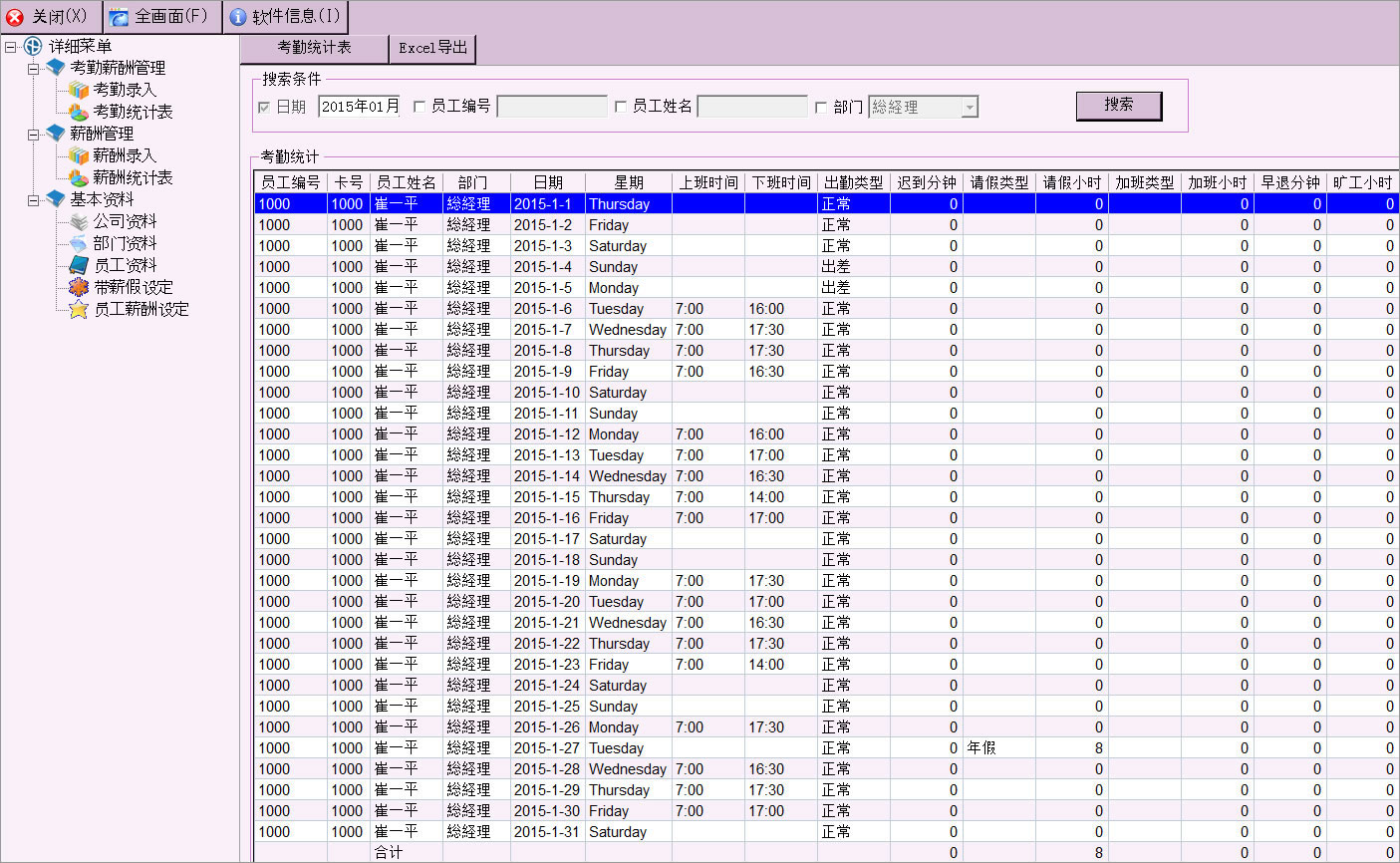Click the 员工薪酬设定 star icon
Image resolution: width=1400 pixels, height=863 pixels.
79,309
